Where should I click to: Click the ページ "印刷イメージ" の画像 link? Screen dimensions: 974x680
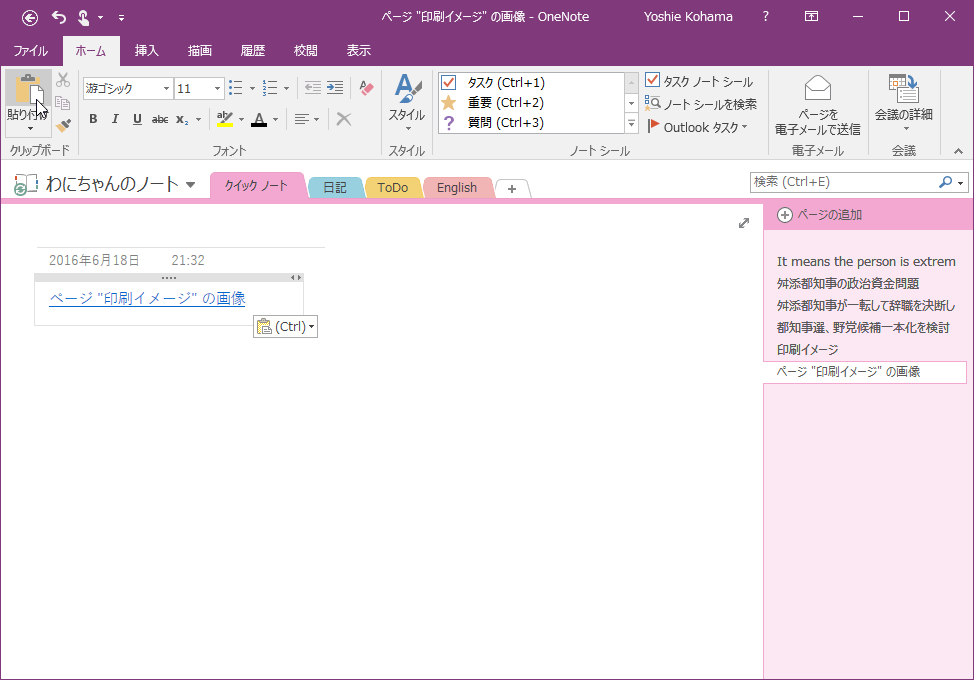click(146, 297)
